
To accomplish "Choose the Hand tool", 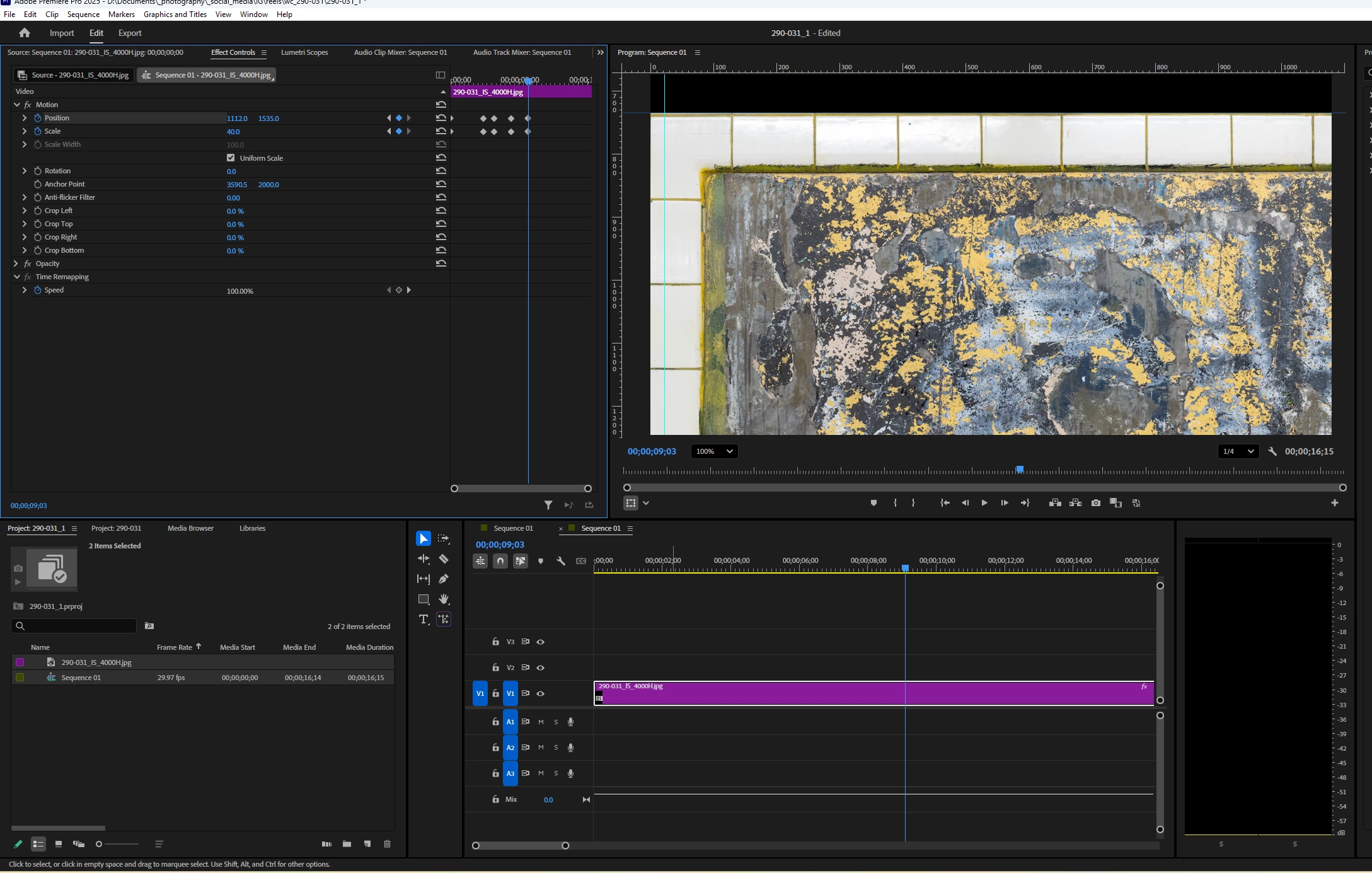I will click(x=444, y=599).
